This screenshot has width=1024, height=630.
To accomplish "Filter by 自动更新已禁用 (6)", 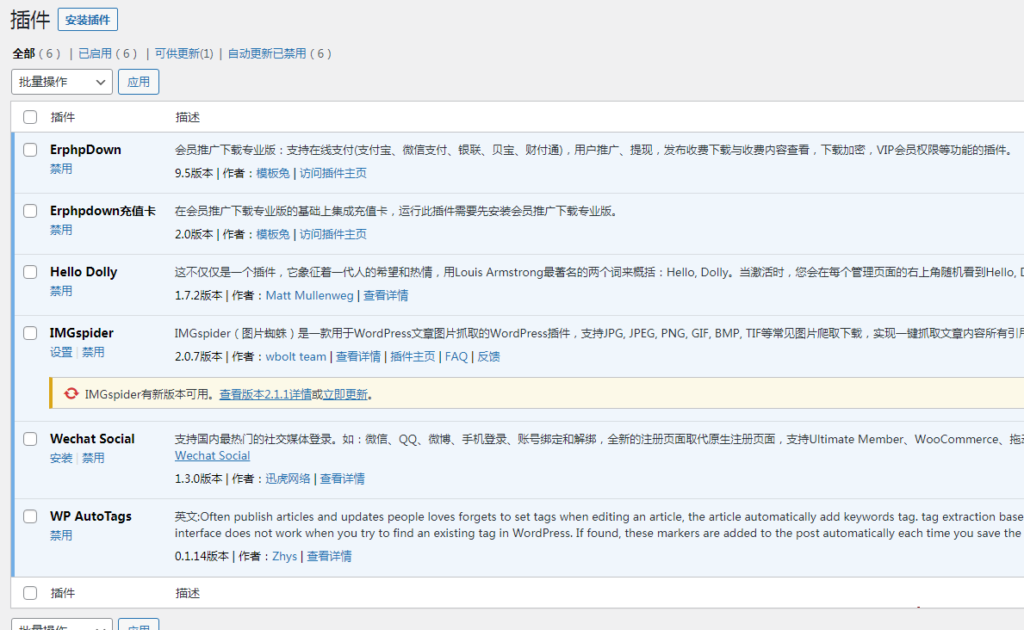I will tap(280, 54).
